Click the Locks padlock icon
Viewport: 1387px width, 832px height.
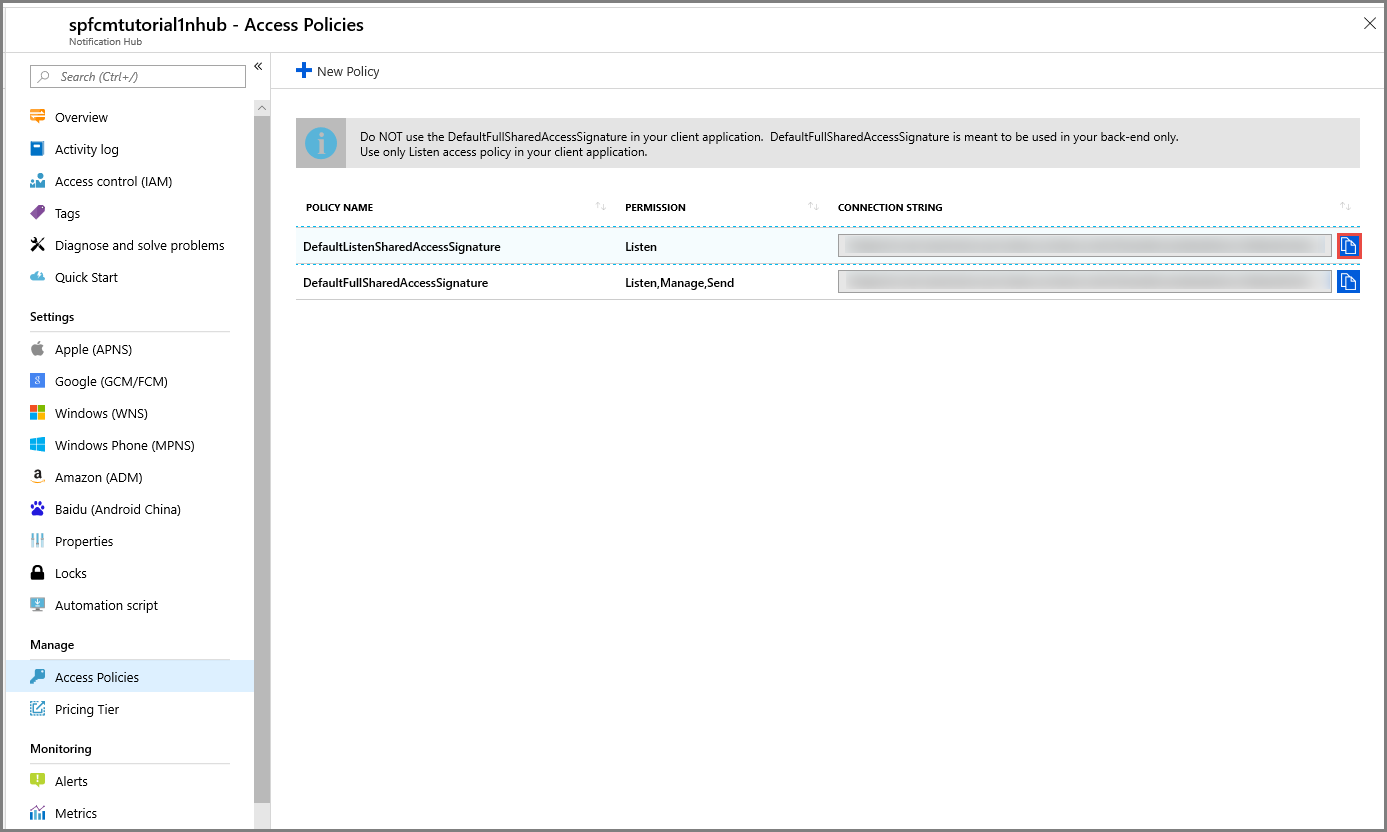[x=38, y=573]
